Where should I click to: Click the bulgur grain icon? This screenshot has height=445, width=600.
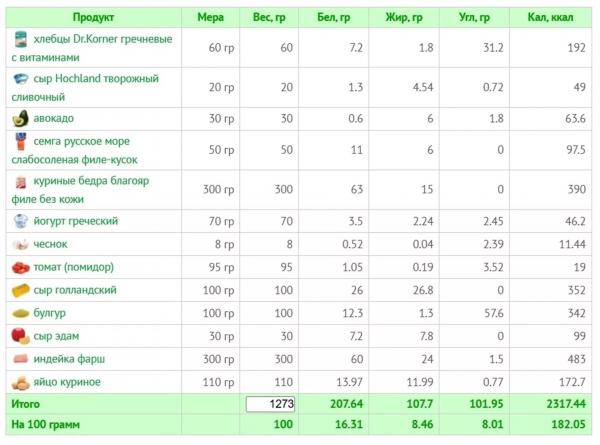[21, 313]
